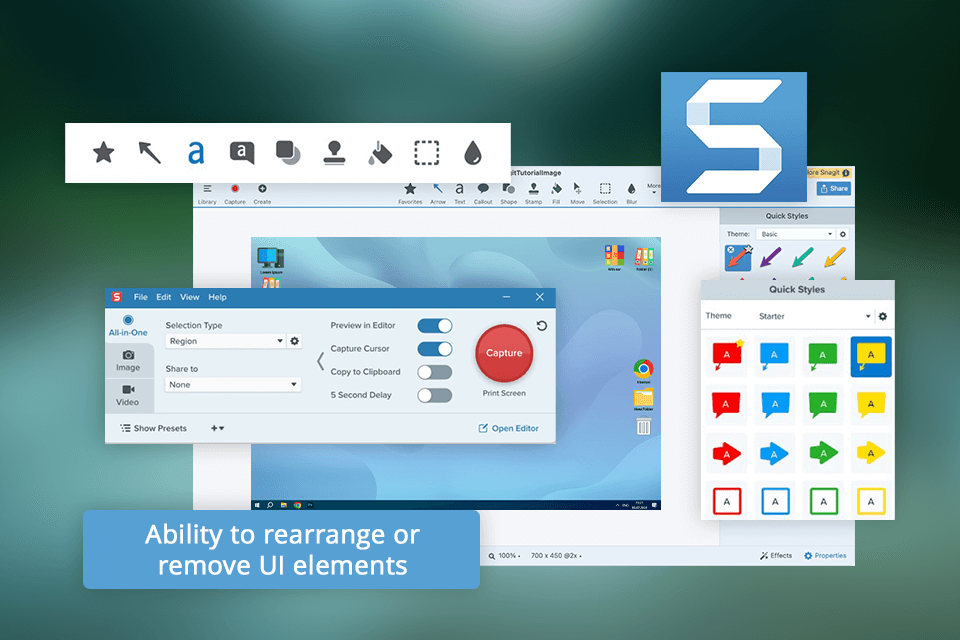Expand the Theme Basic dropdown in editor
Viewport: 960px width, 640px height.
795,234
